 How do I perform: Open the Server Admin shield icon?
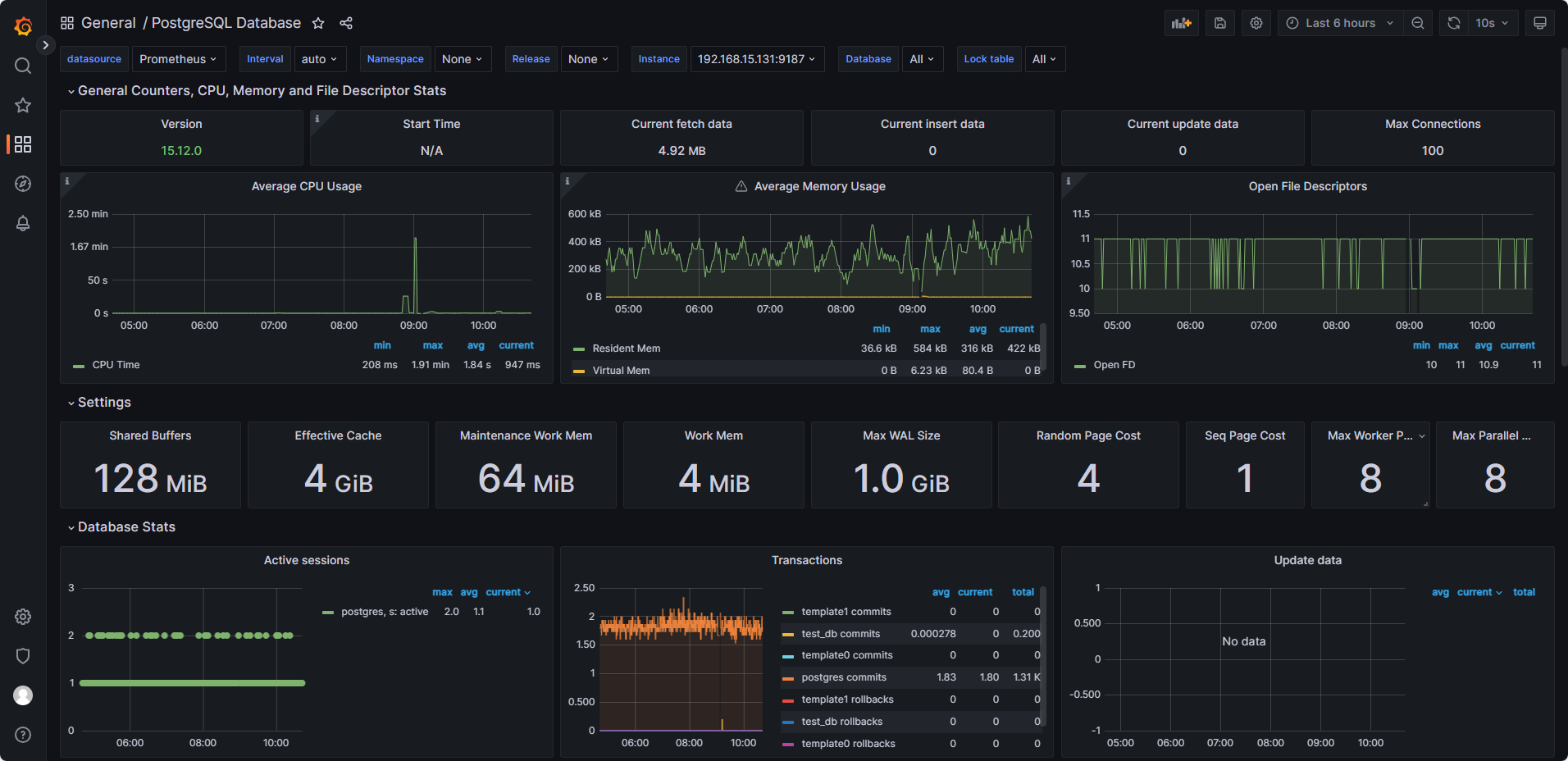[x=23, y=656]
